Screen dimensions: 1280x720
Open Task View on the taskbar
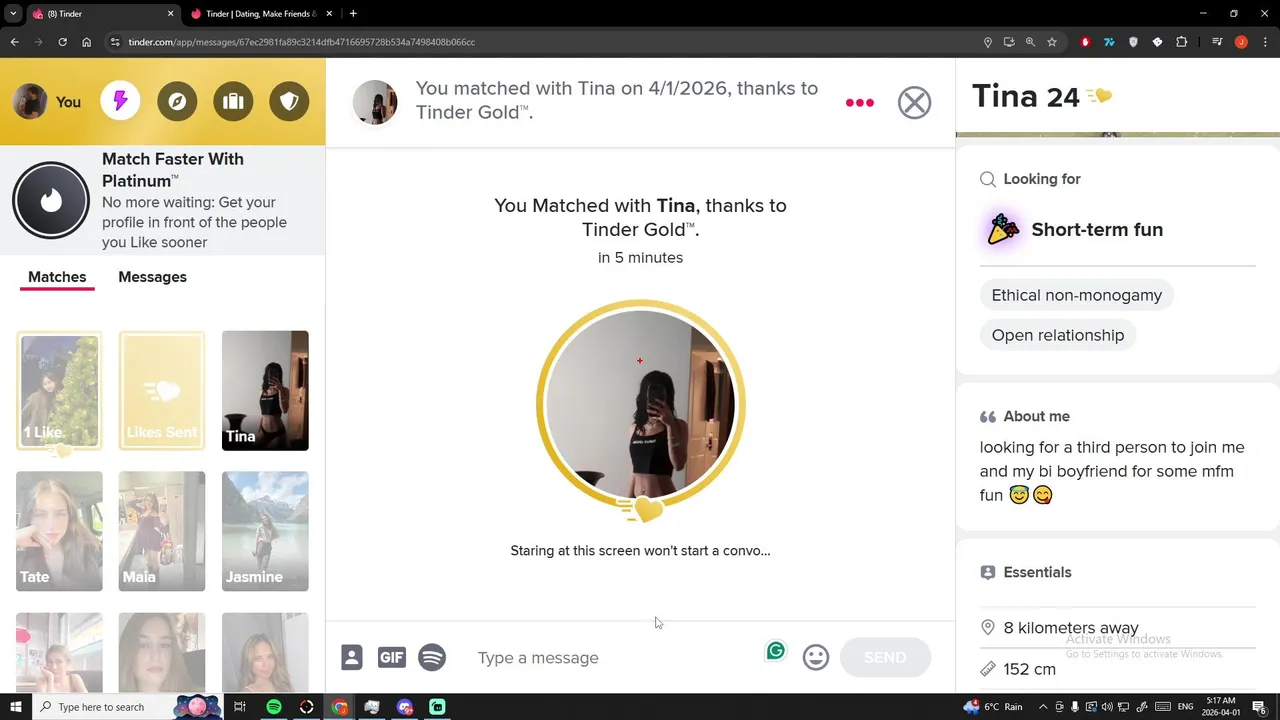pos(239,707)
